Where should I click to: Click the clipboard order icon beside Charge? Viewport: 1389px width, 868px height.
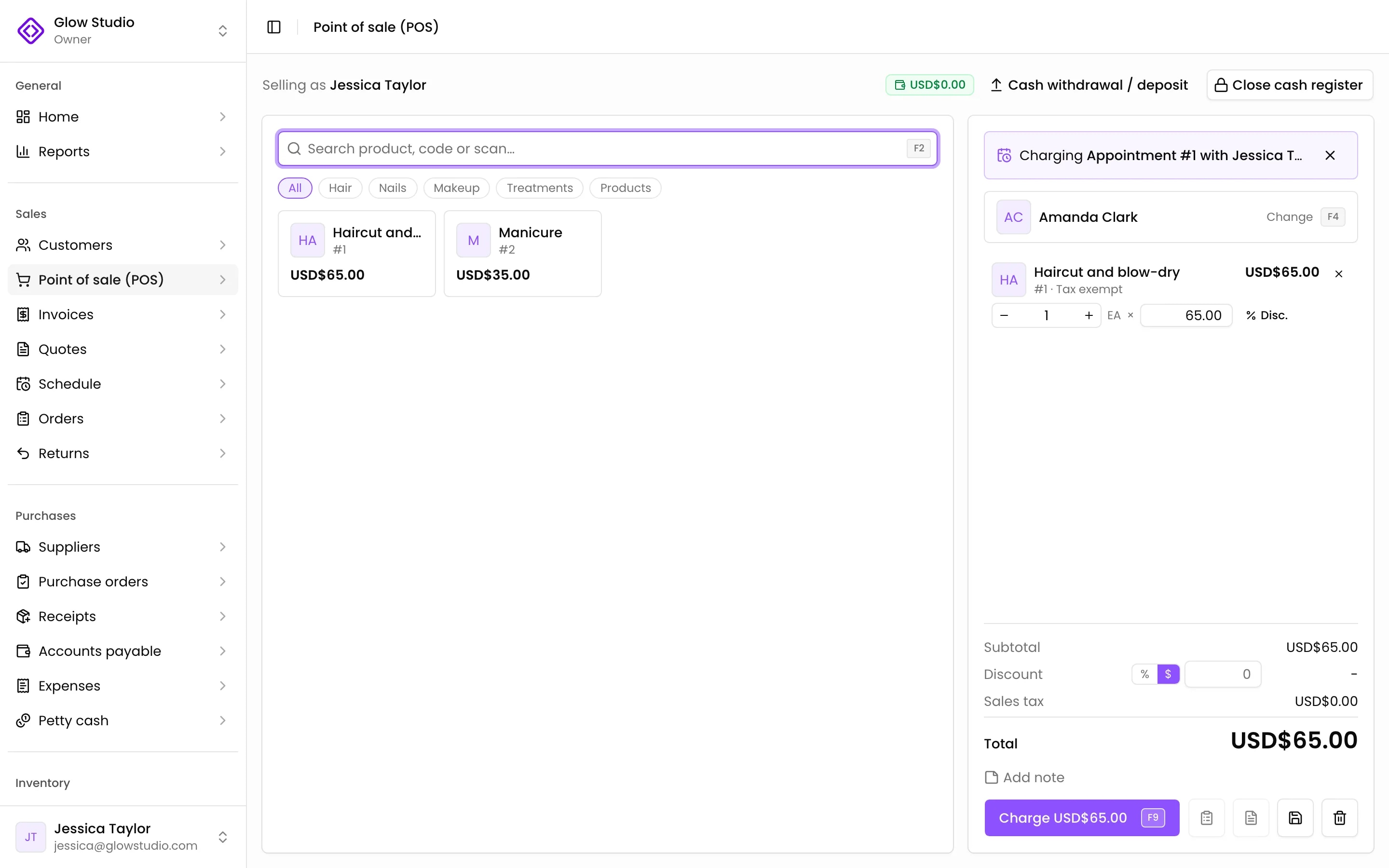[x=1207, y=817]
